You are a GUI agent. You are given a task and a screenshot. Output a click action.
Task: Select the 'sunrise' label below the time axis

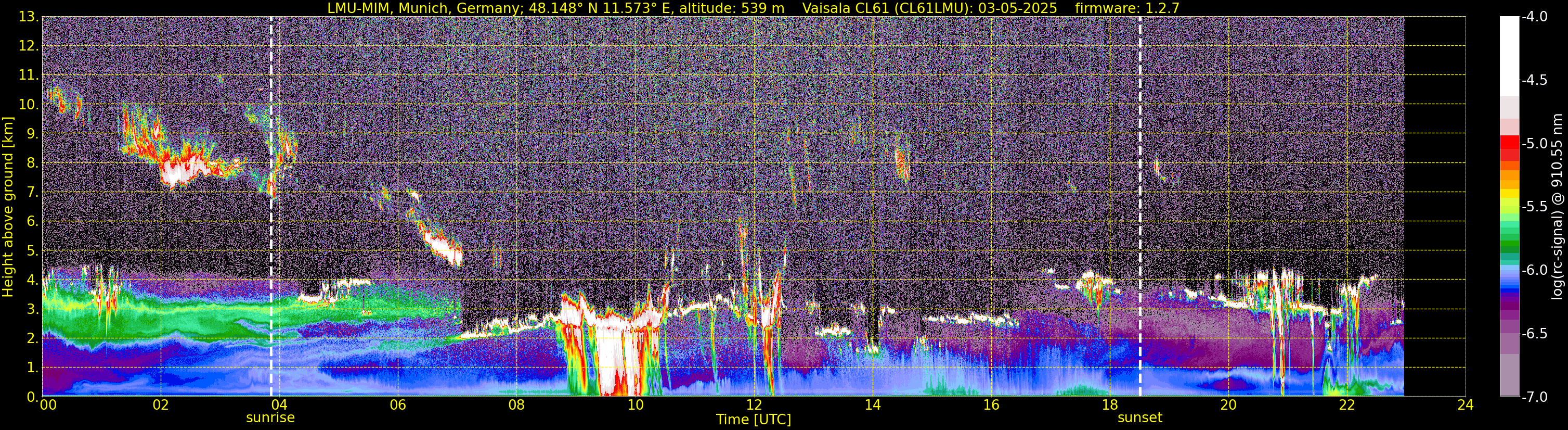270,418
